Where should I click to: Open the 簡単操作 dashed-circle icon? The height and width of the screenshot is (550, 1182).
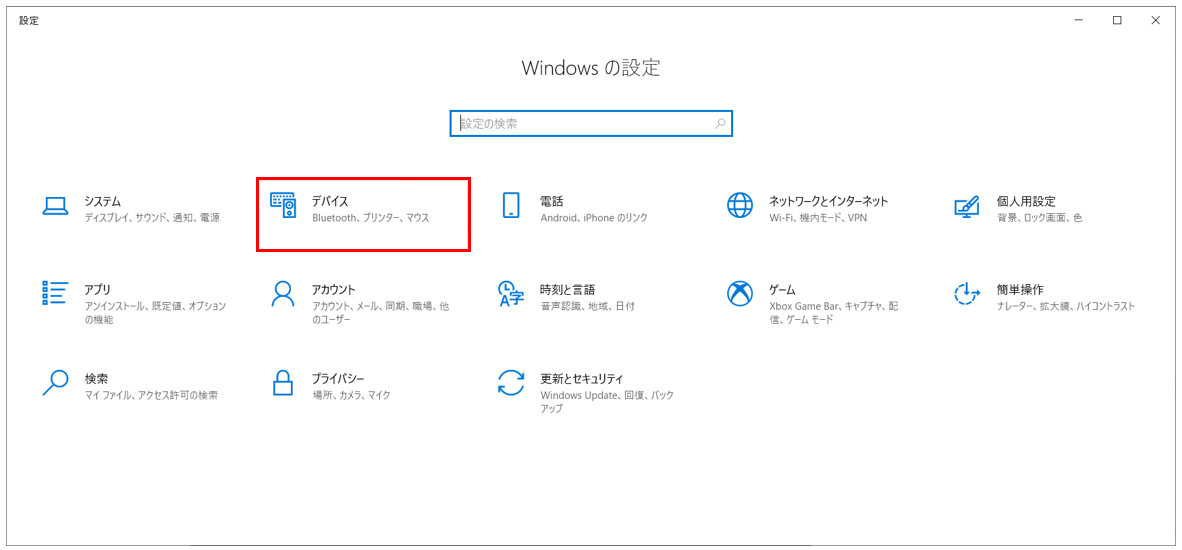pyautogui.click(x=966, y=294)
